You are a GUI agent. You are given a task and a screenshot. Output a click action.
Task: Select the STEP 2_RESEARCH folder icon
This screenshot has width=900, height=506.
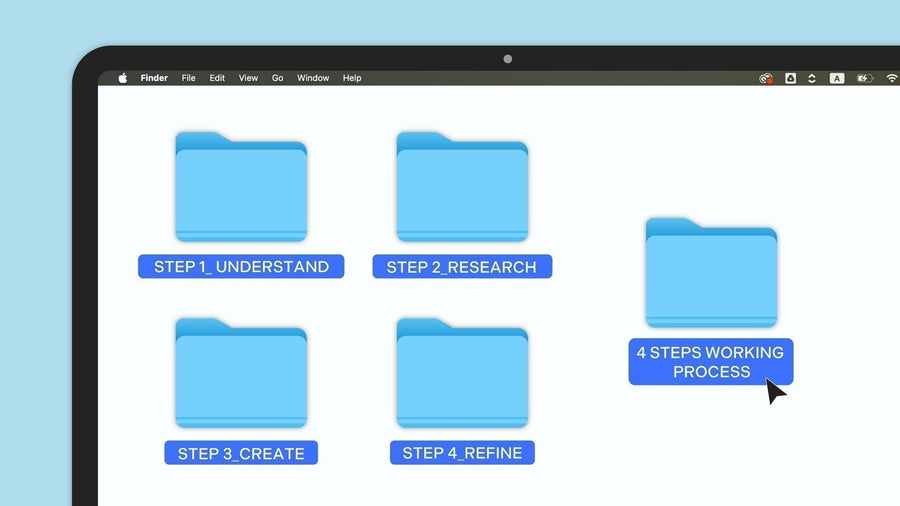coord(462,188)
